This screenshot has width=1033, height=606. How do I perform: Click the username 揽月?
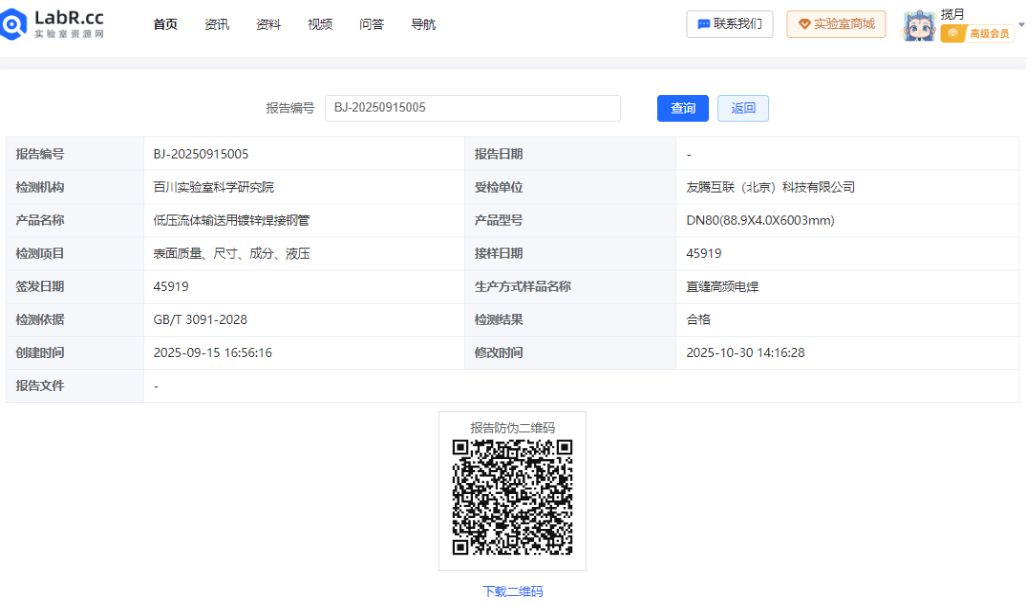pyautogui.click(x=952, y=13)
